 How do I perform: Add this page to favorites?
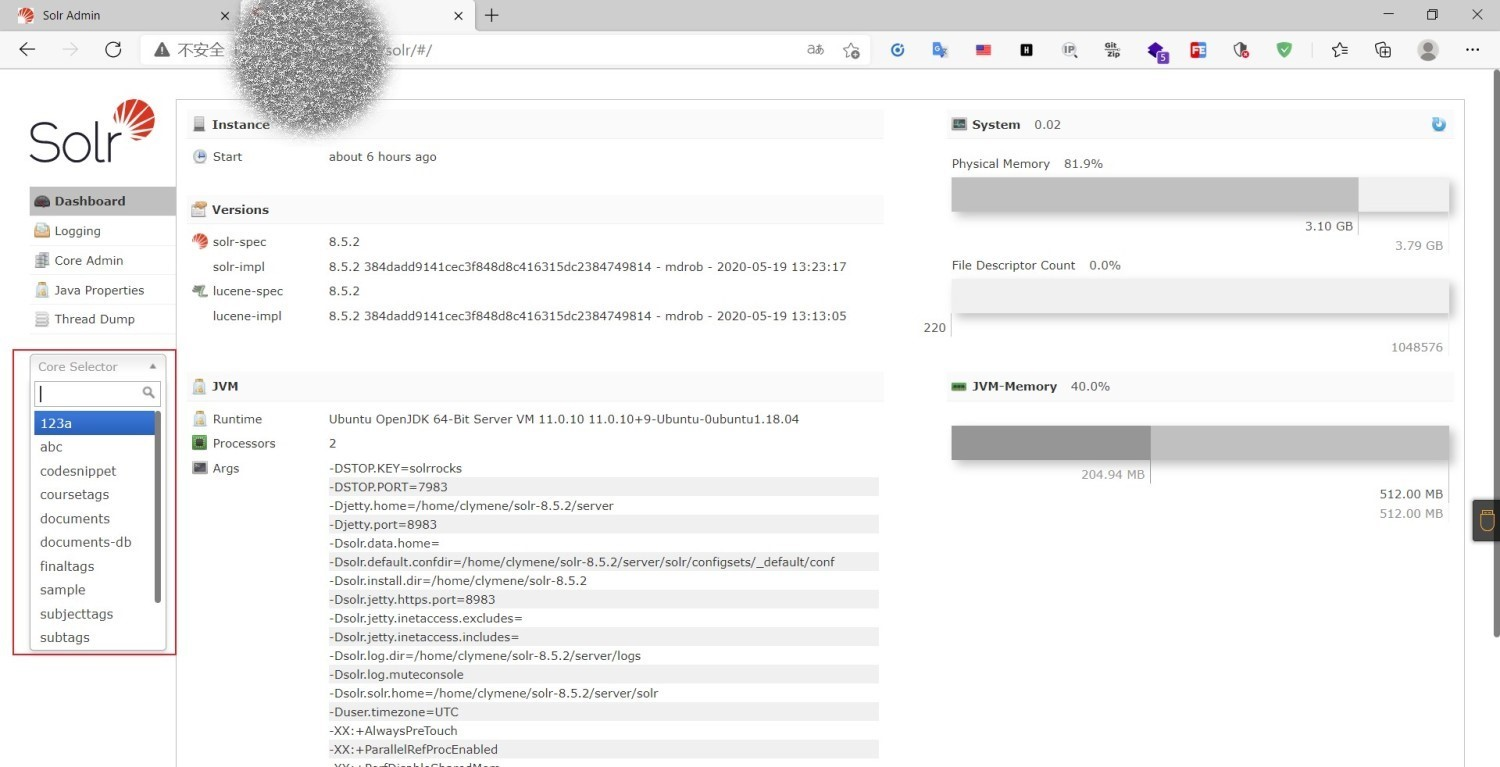(851, 50)
